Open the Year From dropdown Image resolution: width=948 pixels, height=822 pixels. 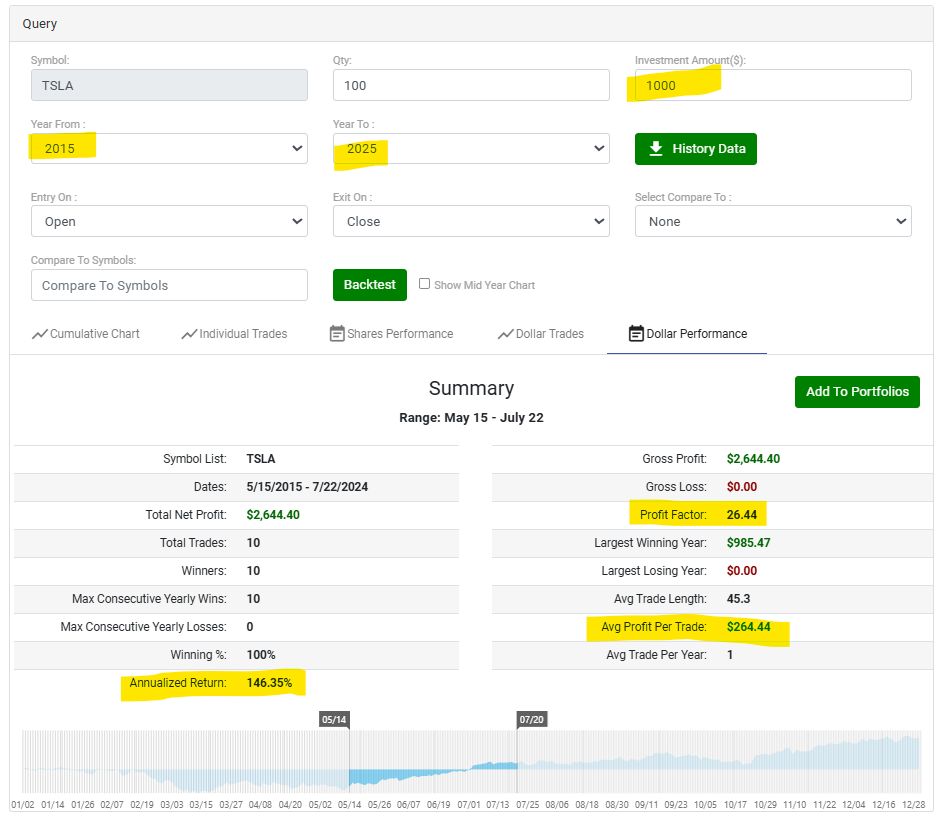[169, 149]
